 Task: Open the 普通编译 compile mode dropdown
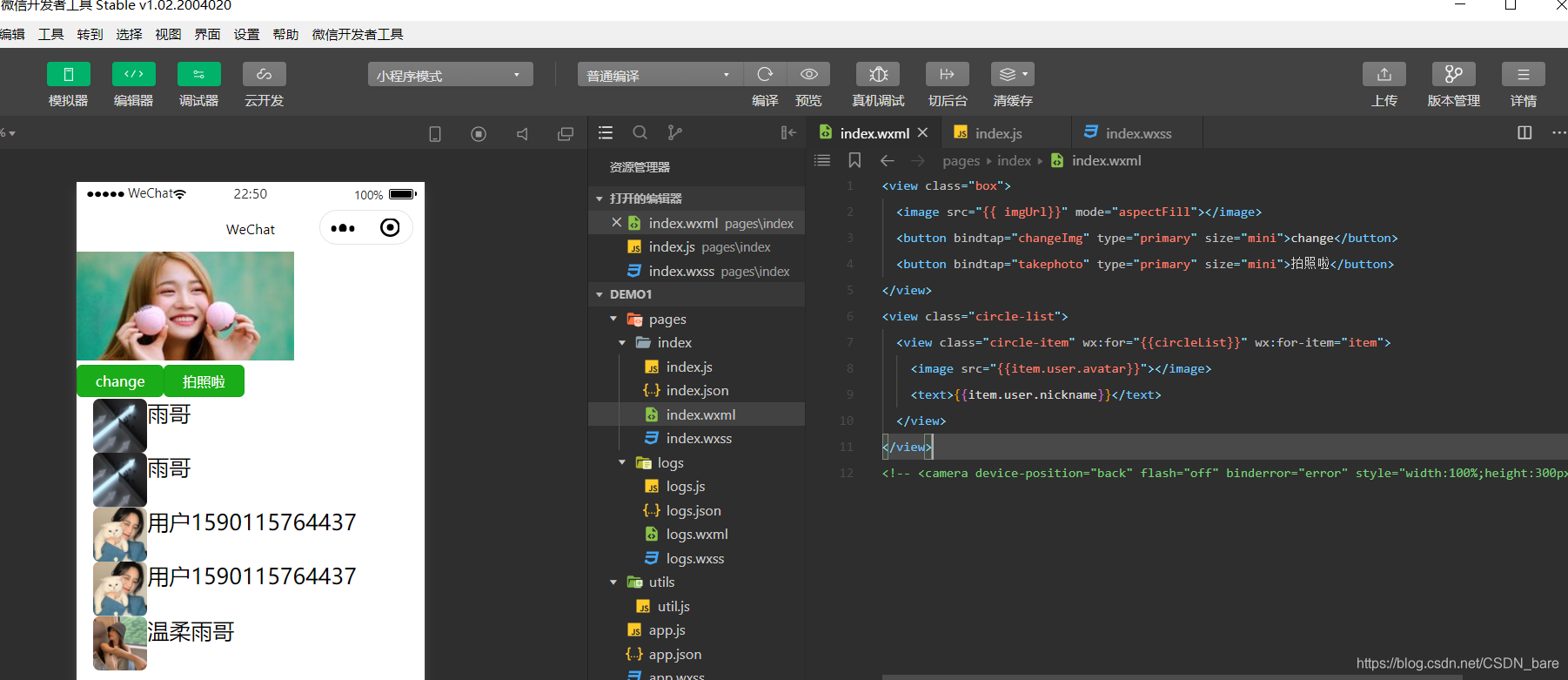660,75
